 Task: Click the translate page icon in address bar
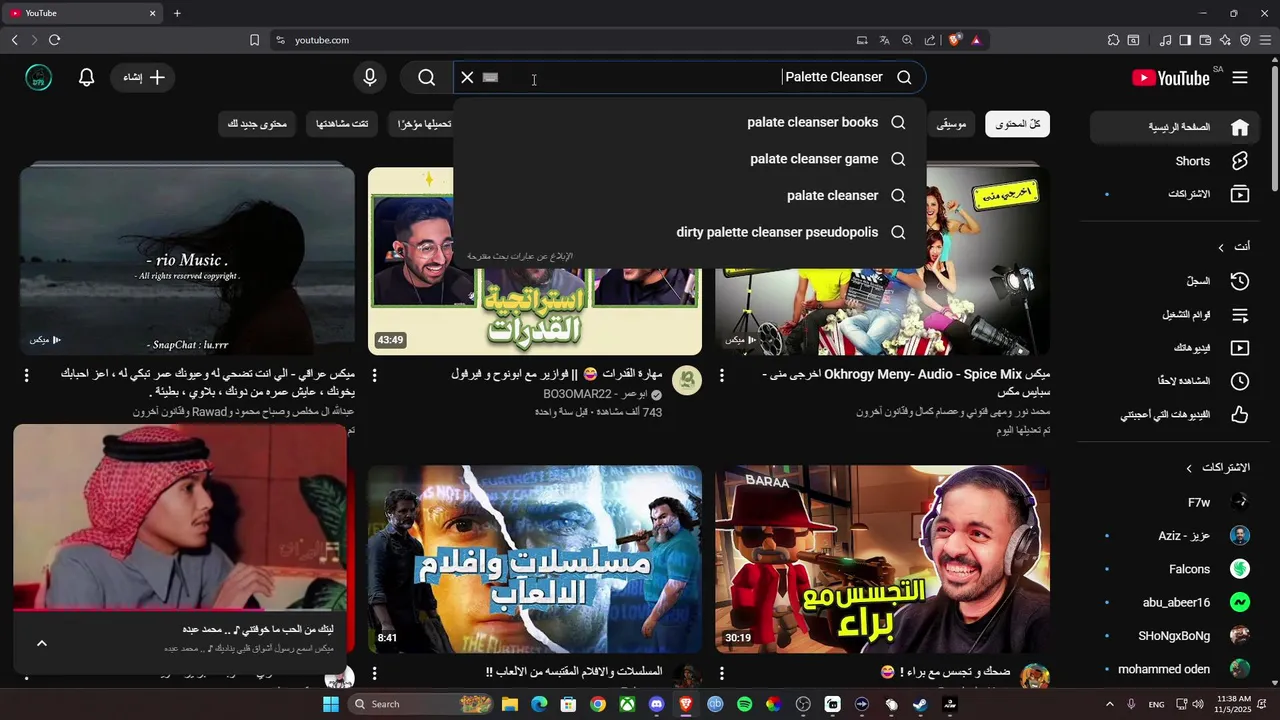(884, 40)
